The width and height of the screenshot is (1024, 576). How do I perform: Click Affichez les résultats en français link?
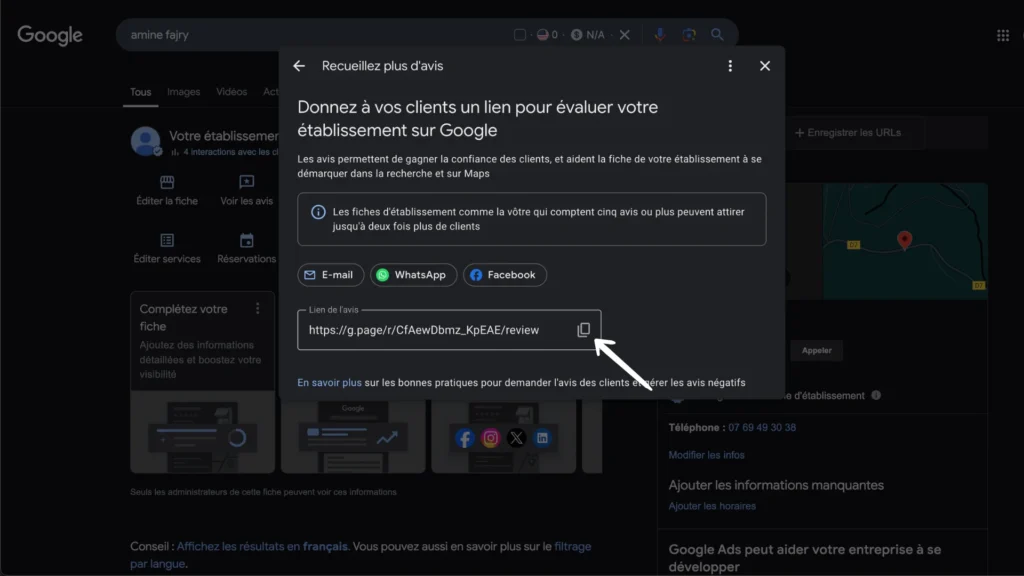262,547
